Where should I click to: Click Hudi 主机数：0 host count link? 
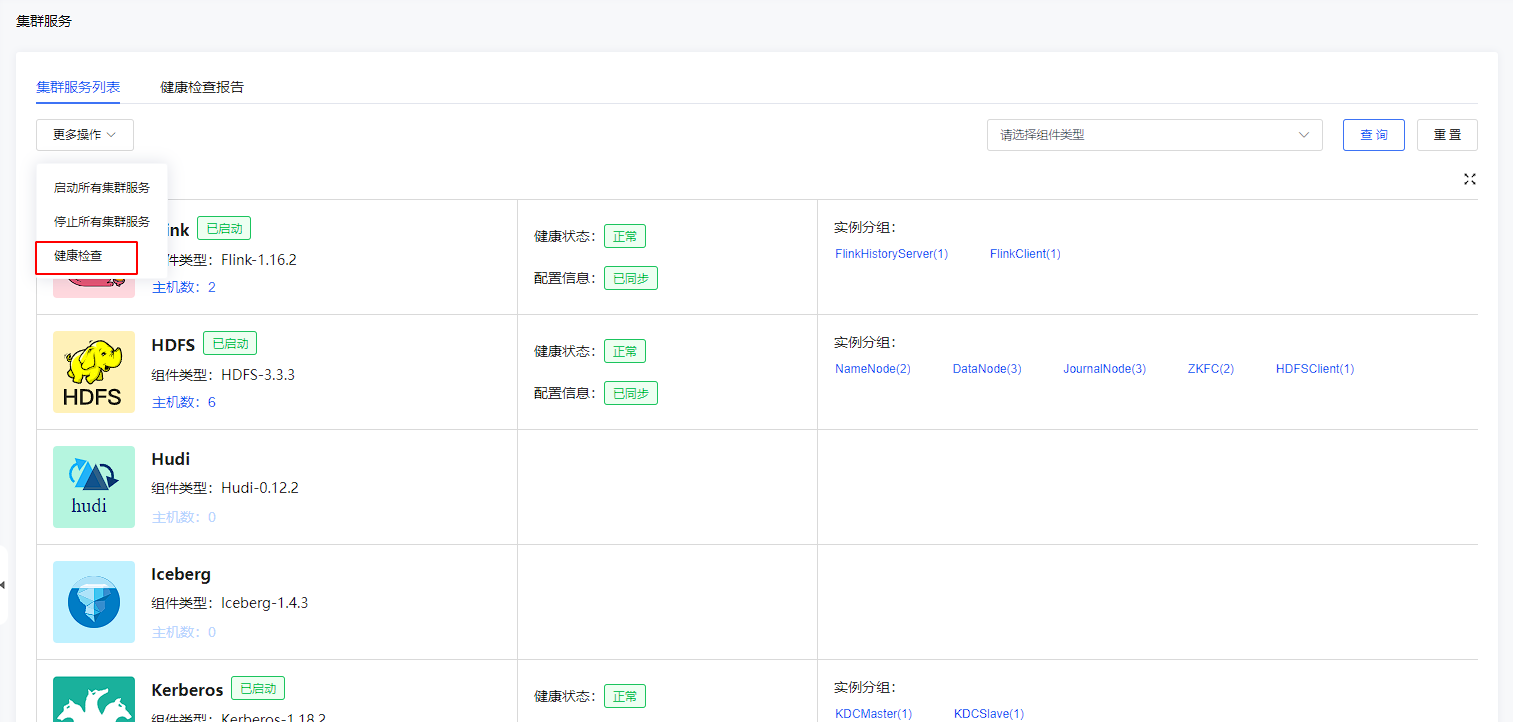click(x=184, y=518)
